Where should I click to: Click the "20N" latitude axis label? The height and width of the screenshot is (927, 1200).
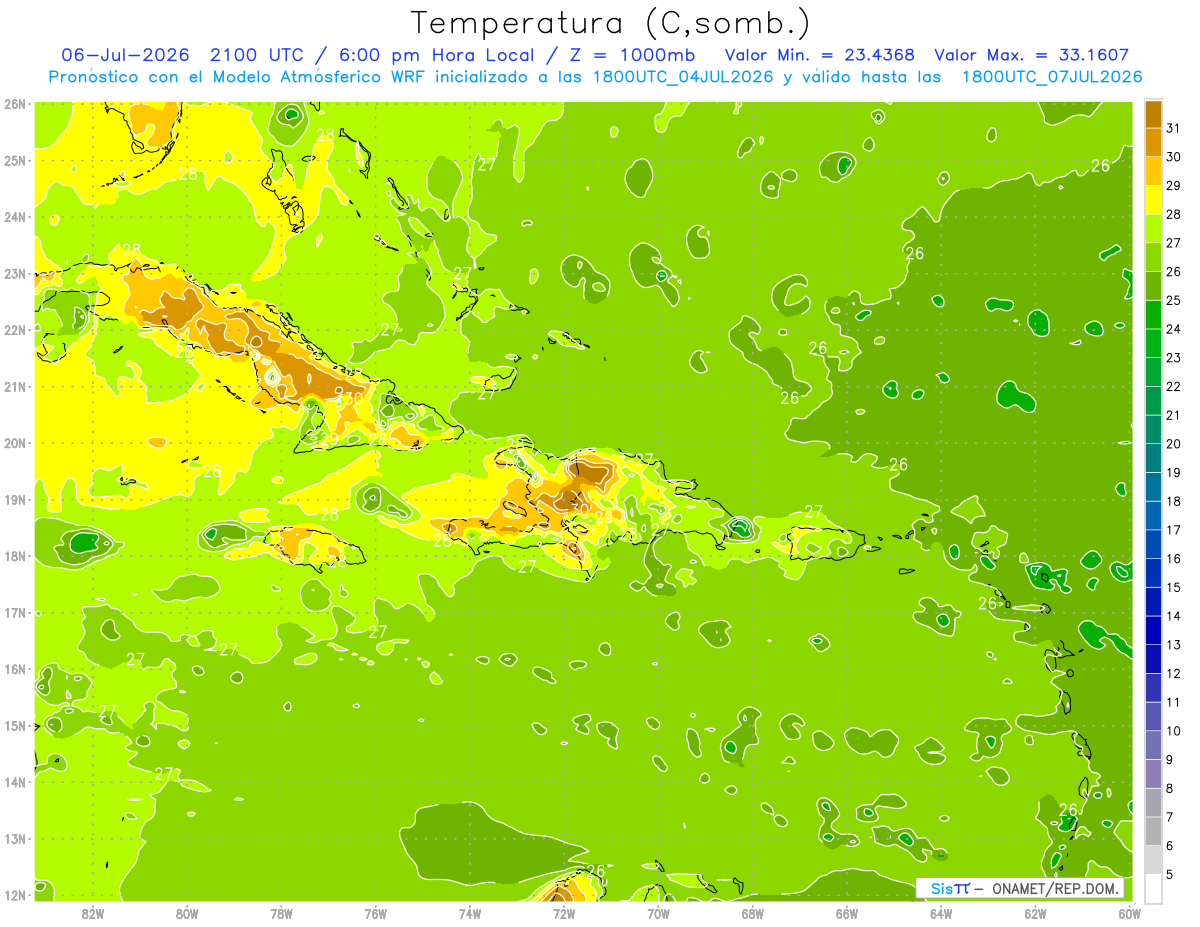14,443
